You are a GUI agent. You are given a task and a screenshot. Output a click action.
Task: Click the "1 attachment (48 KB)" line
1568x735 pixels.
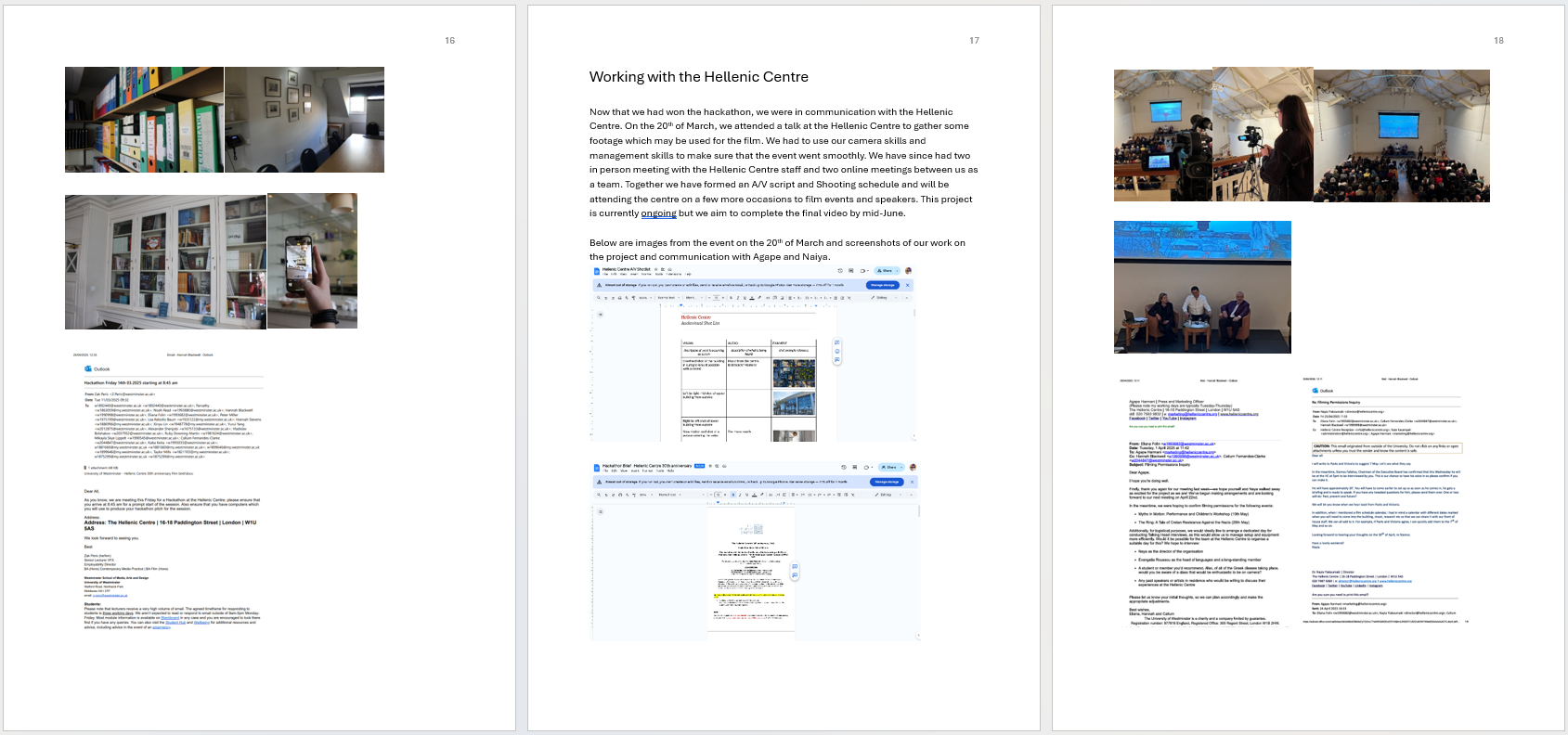tap(101, 468)
